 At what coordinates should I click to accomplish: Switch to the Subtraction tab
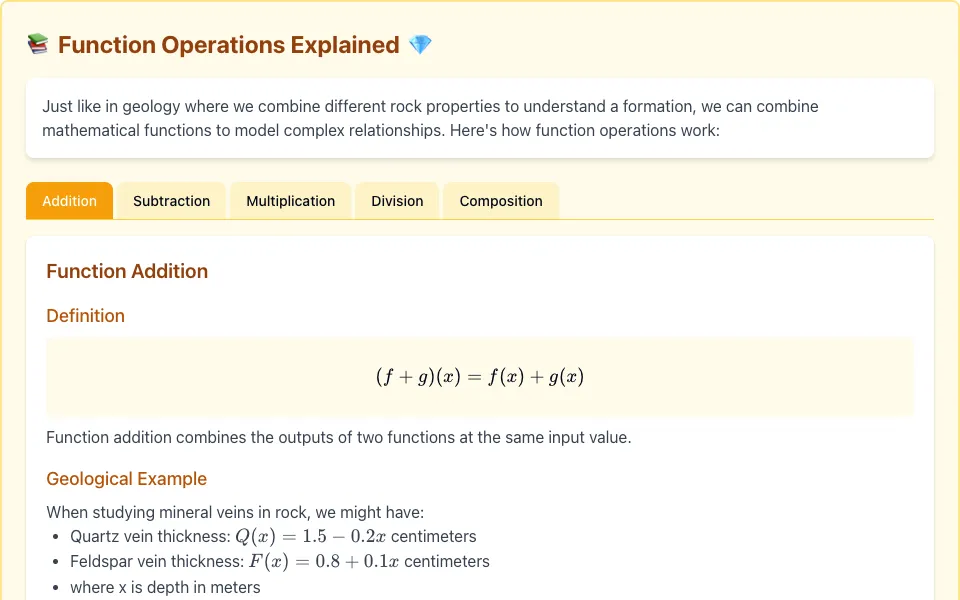(x=171, y=201)
